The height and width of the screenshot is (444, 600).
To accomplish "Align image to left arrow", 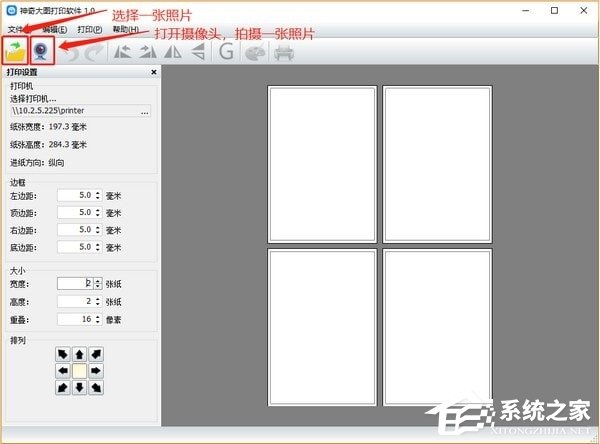I will click(63, 371).
